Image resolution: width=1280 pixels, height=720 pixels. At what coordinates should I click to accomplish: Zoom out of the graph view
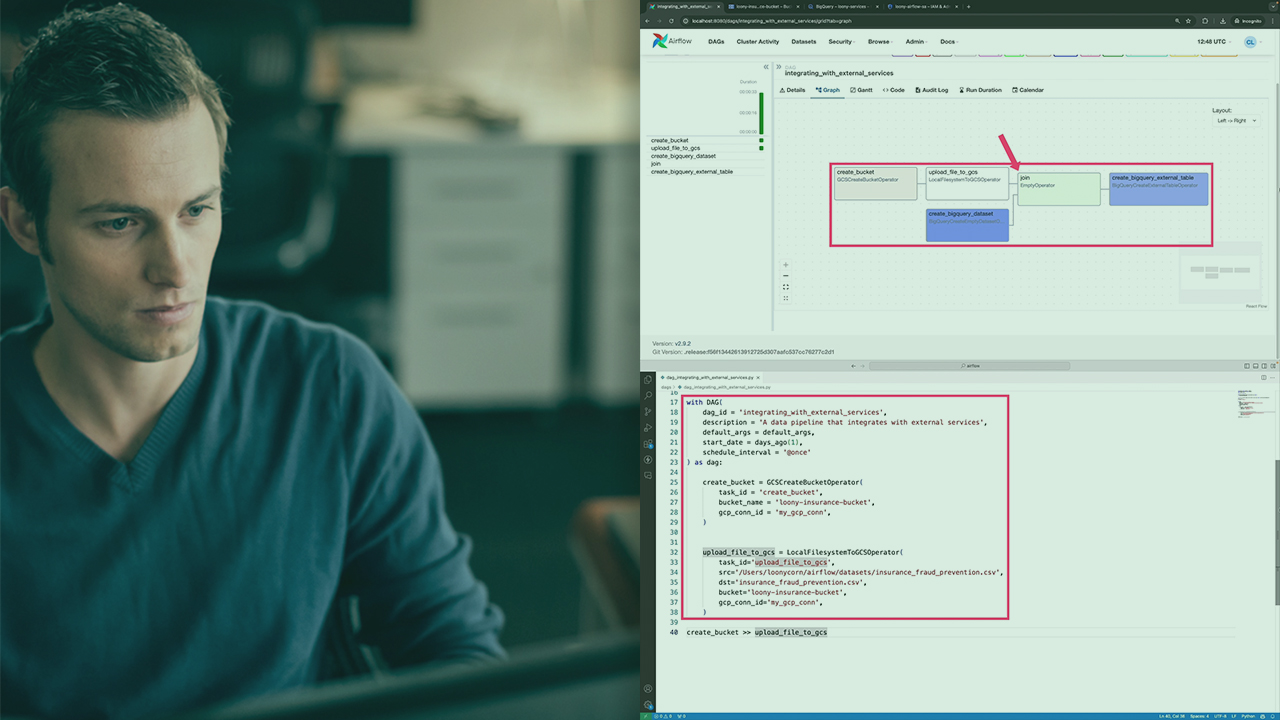[x=786, y=276]
